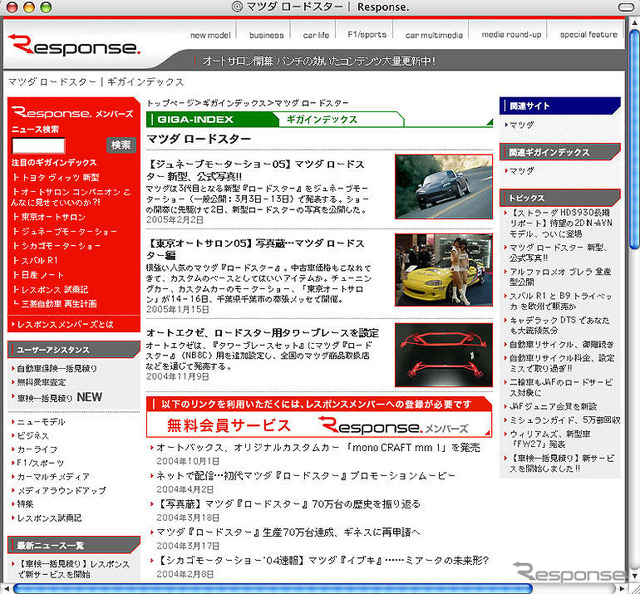Open F1/スポーツ category link
Screen dimensions: 640x594
click(38, 463)
